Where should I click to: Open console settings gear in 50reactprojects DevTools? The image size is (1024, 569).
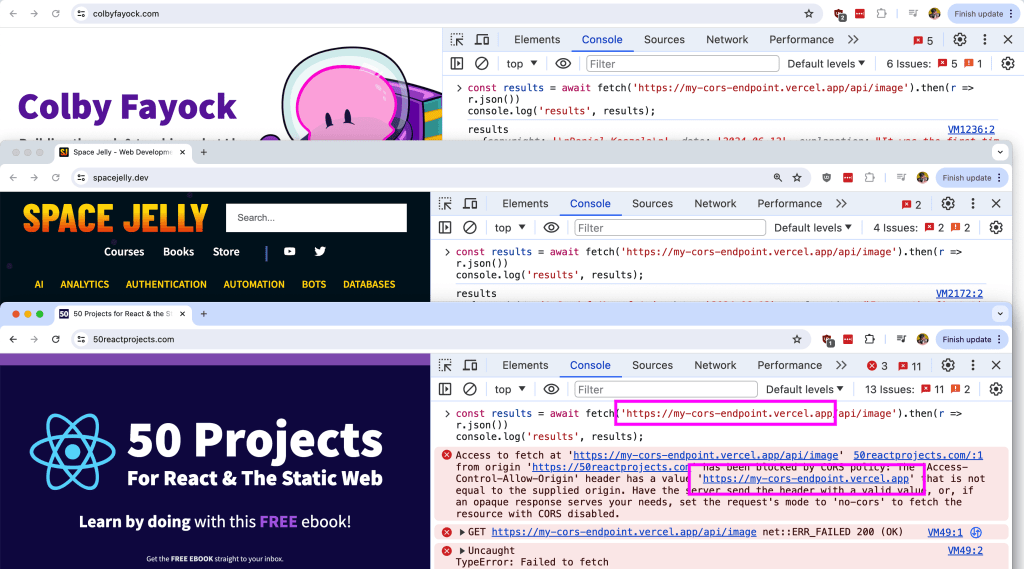pos(996,389)
